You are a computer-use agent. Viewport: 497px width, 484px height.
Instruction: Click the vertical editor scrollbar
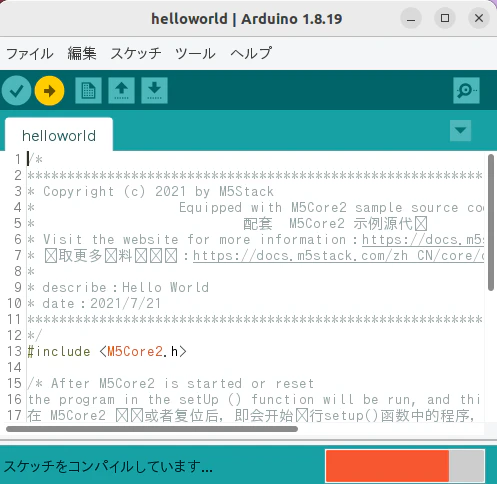pos(491,223)
